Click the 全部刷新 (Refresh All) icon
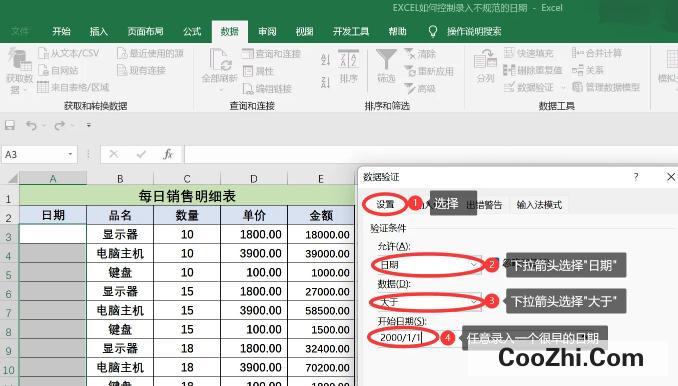 tap(220, 60)
